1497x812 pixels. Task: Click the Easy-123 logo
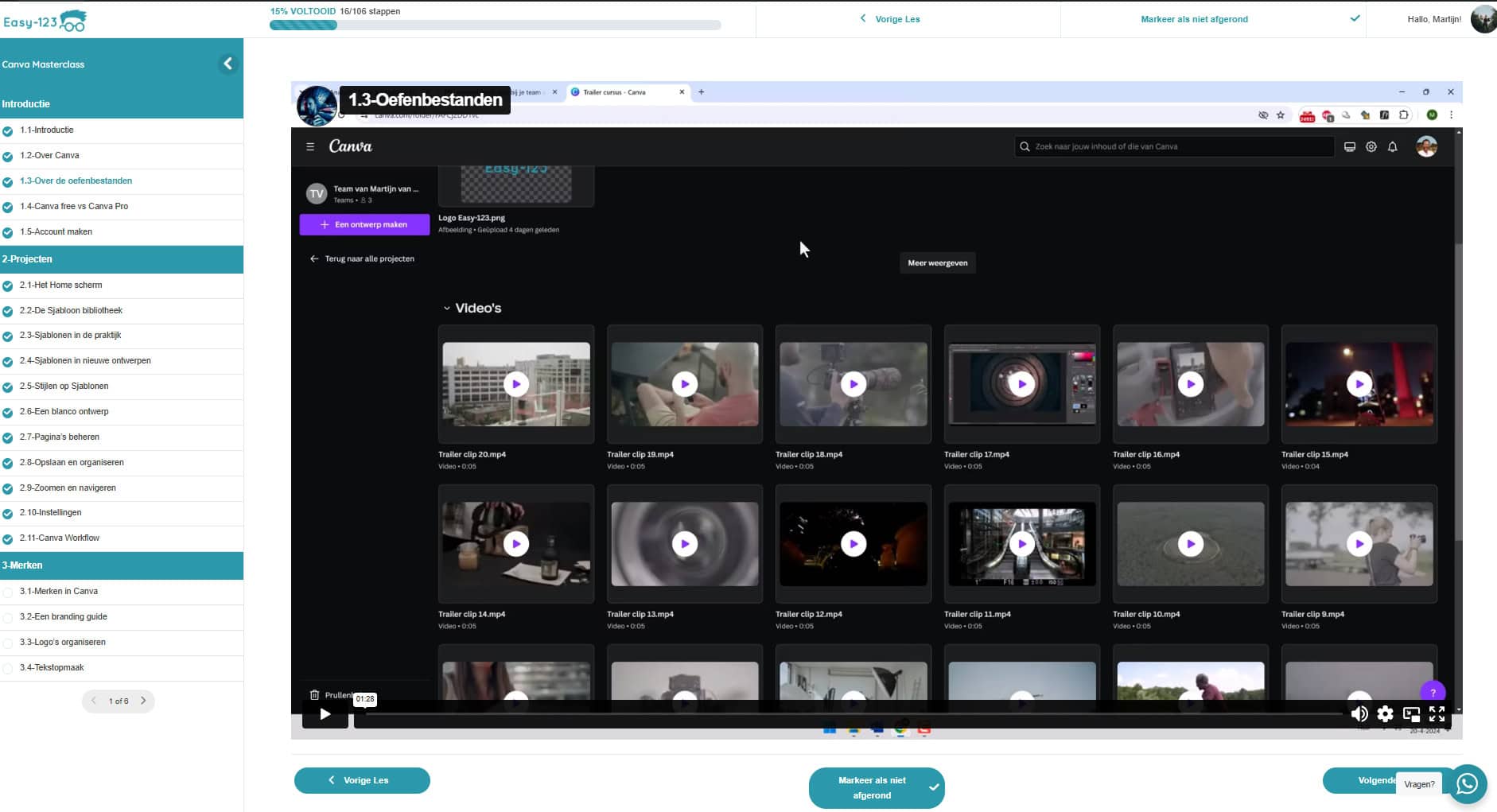[x=45, y=21]
